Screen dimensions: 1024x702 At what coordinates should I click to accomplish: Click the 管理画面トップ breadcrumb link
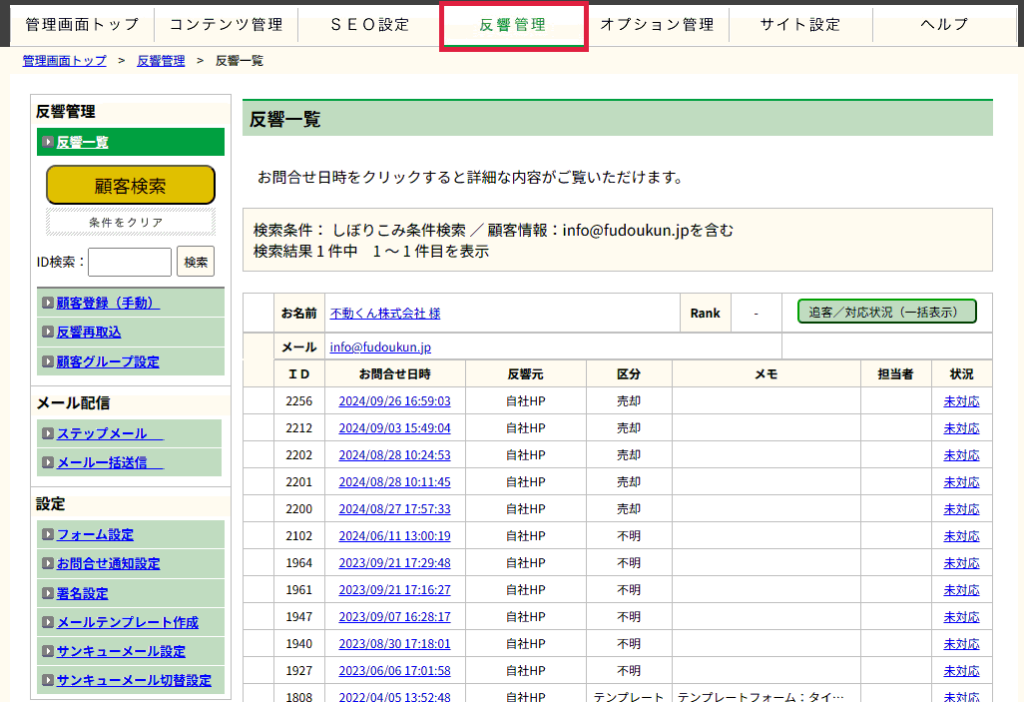(x=64, y=61)
